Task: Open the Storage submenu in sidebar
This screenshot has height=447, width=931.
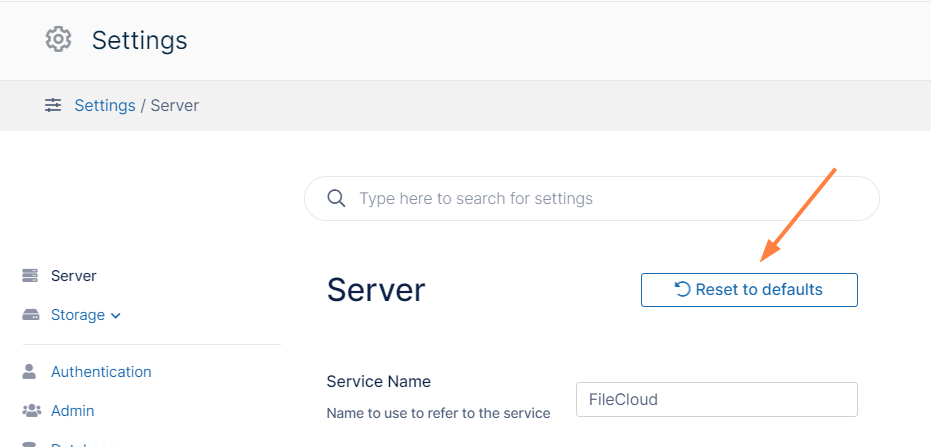Action: (x=78, y=315)
